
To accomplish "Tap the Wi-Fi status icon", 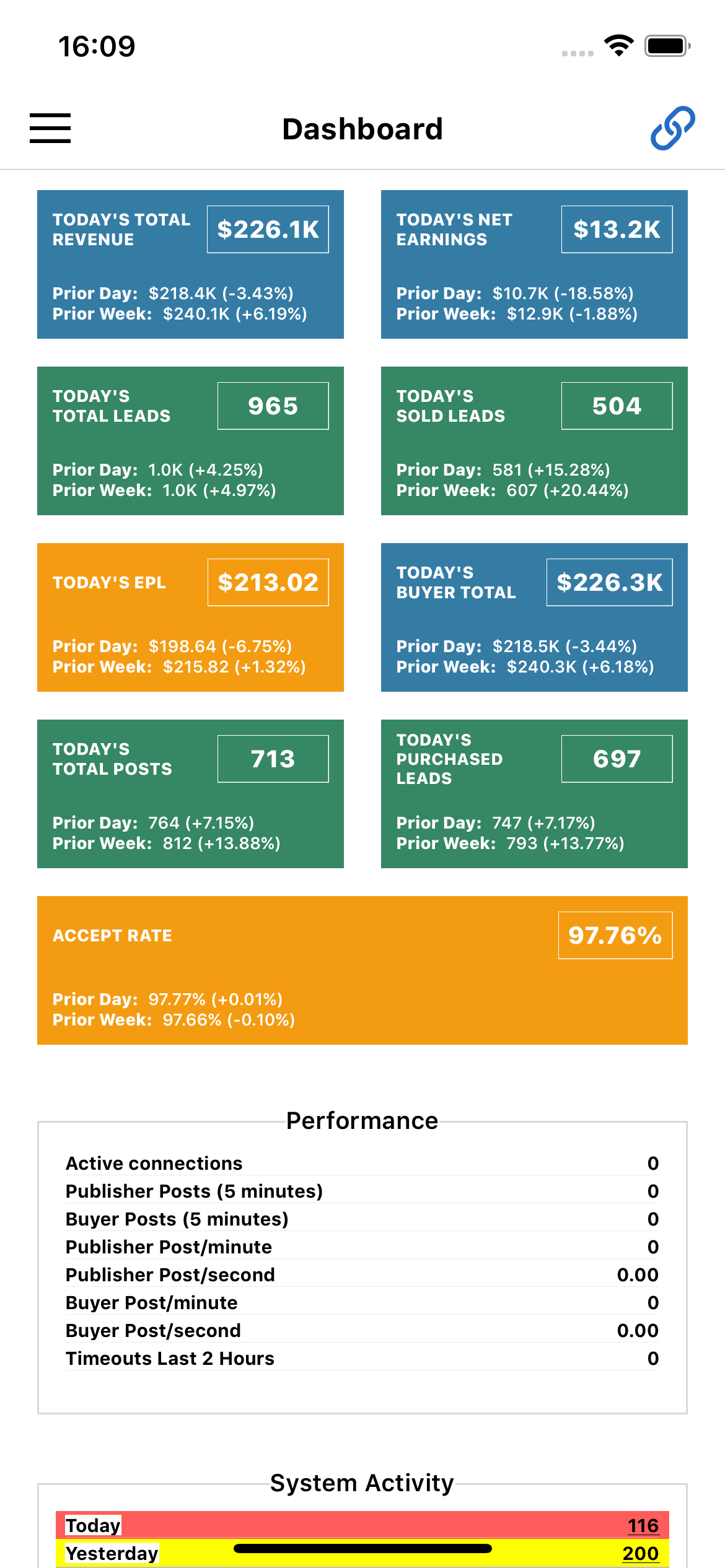I will click(x=619, y=46).
